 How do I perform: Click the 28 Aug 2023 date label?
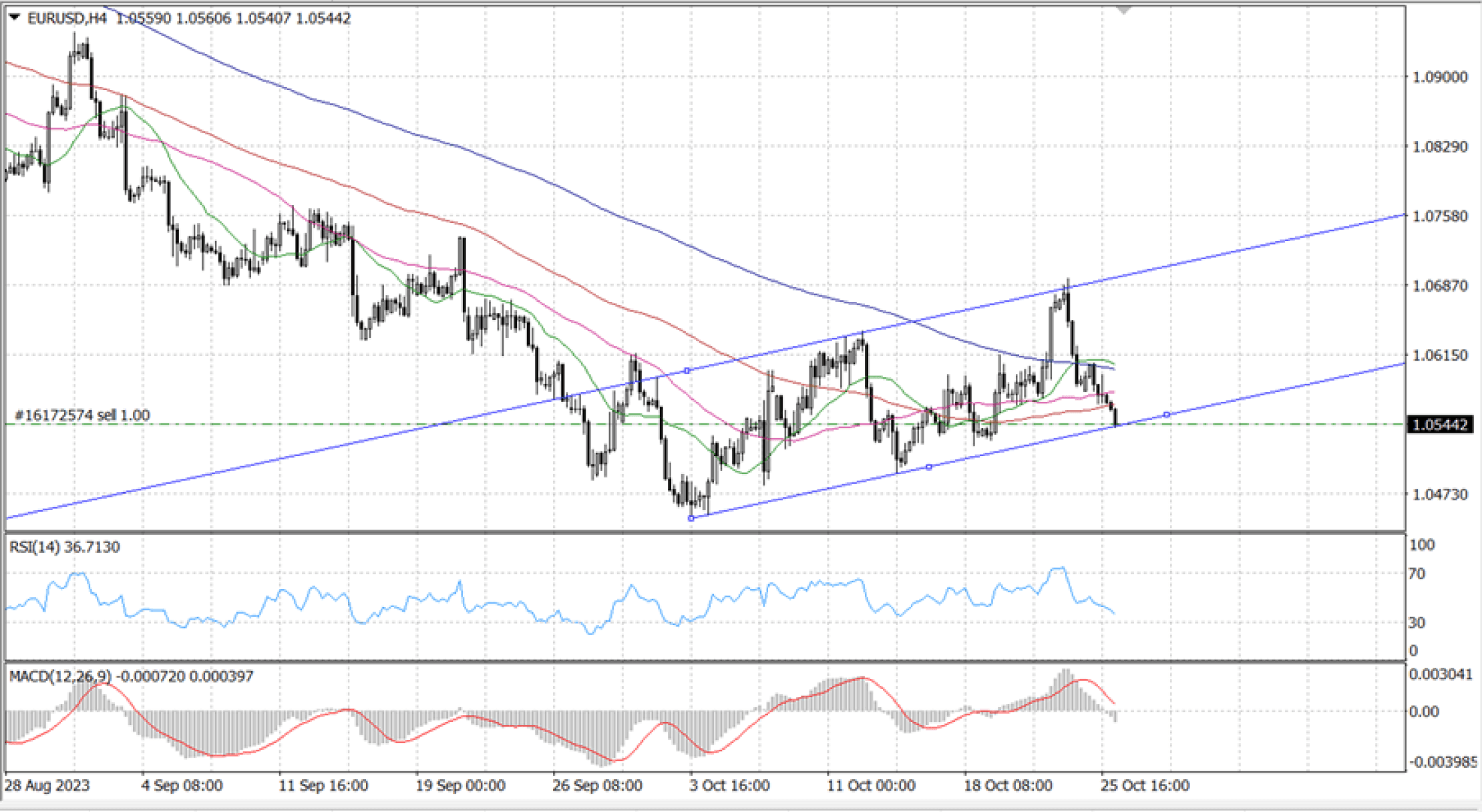pyautogui.click(x=47, y=785)
